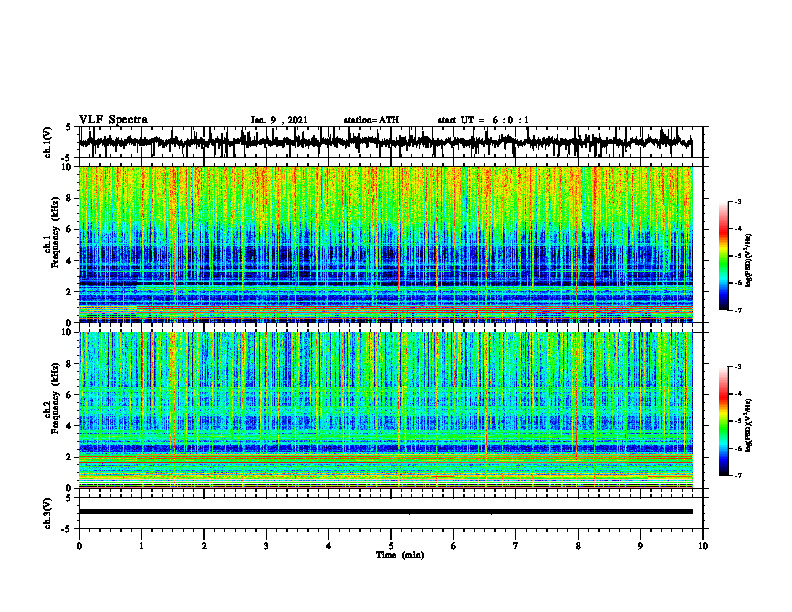Click time axis tick label "1"
Screen dimensions: 792x612
[141, 546]
